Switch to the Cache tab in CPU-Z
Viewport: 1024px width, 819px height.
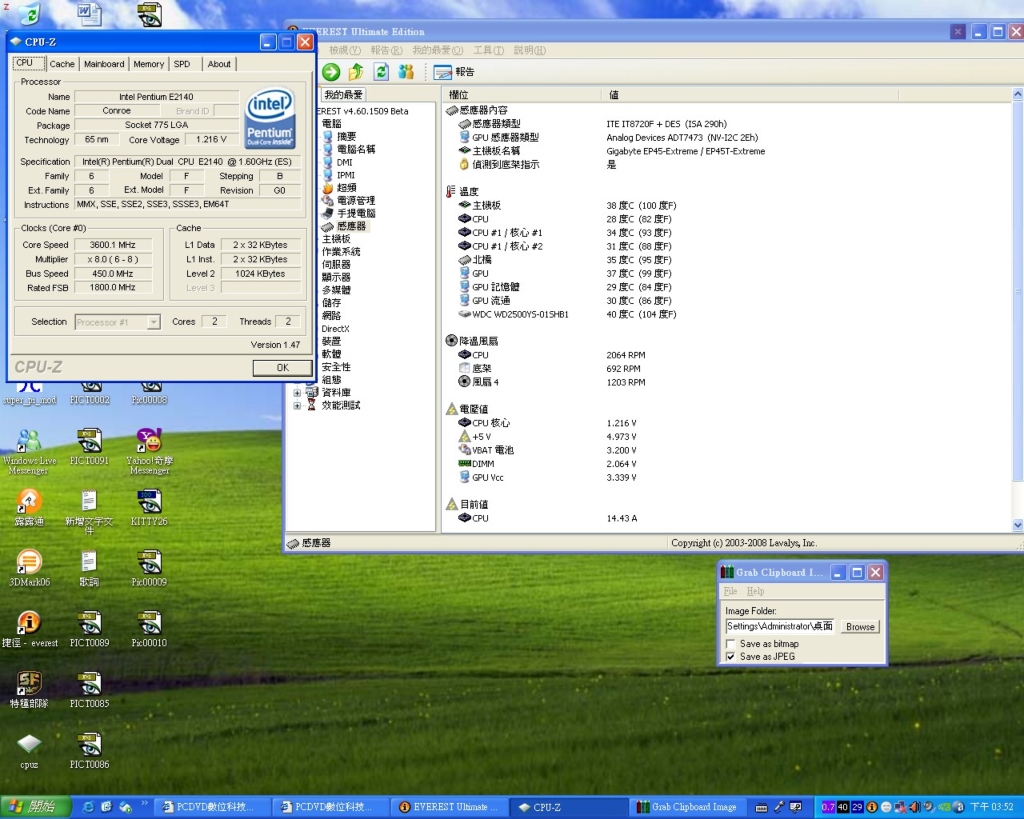click(x=62, y=64)
